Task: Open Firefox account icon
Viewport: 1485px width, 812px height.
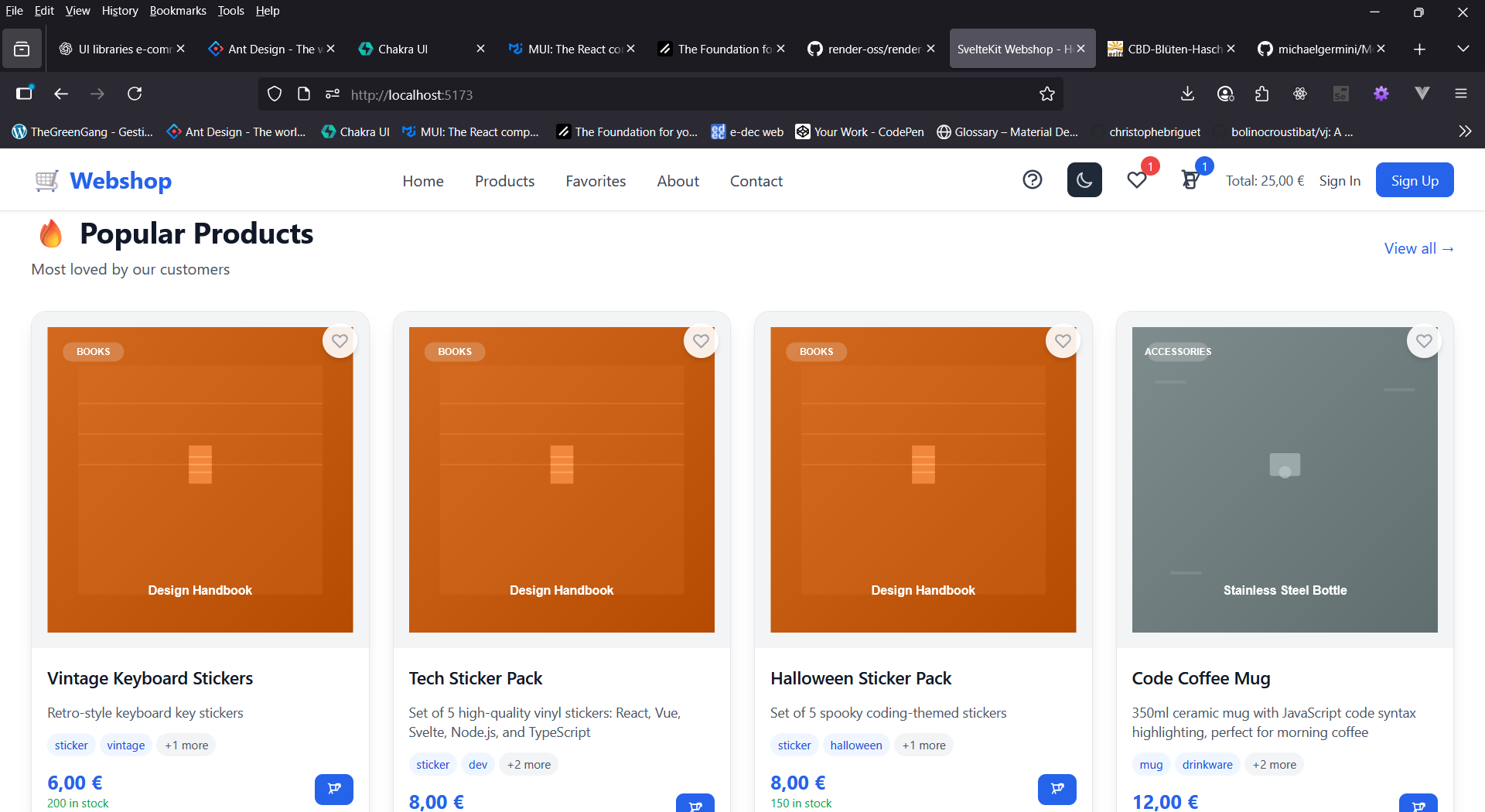Action: click(1225, 94)
